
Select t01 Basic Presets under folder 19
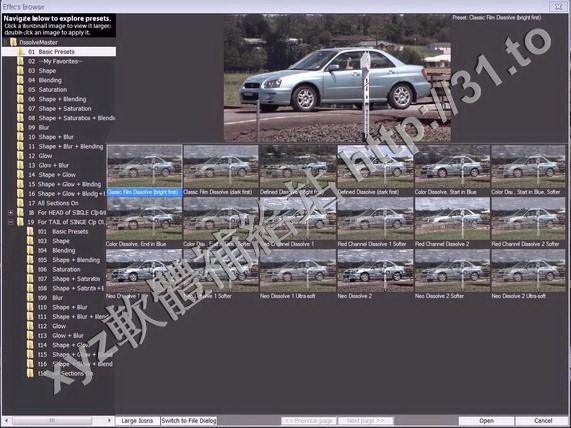[x=63, y=232]
